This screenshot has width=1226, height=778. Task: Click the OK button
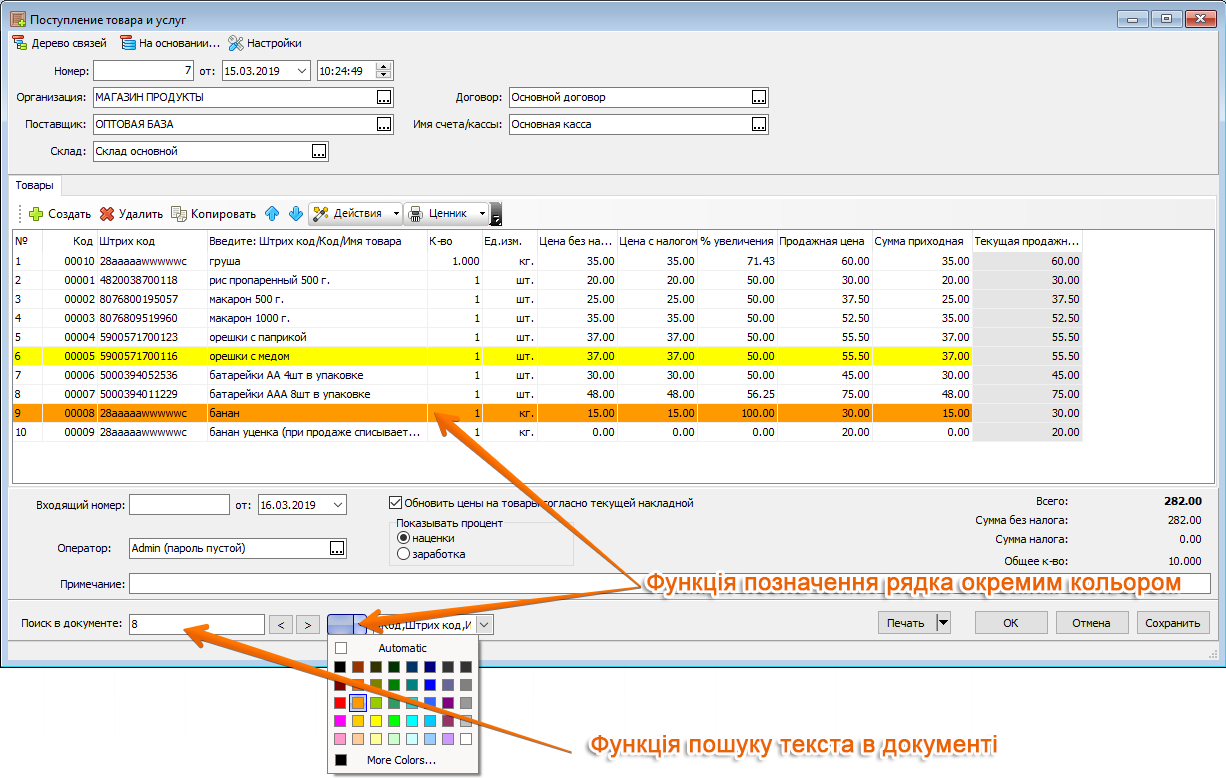coord(1011,623)
